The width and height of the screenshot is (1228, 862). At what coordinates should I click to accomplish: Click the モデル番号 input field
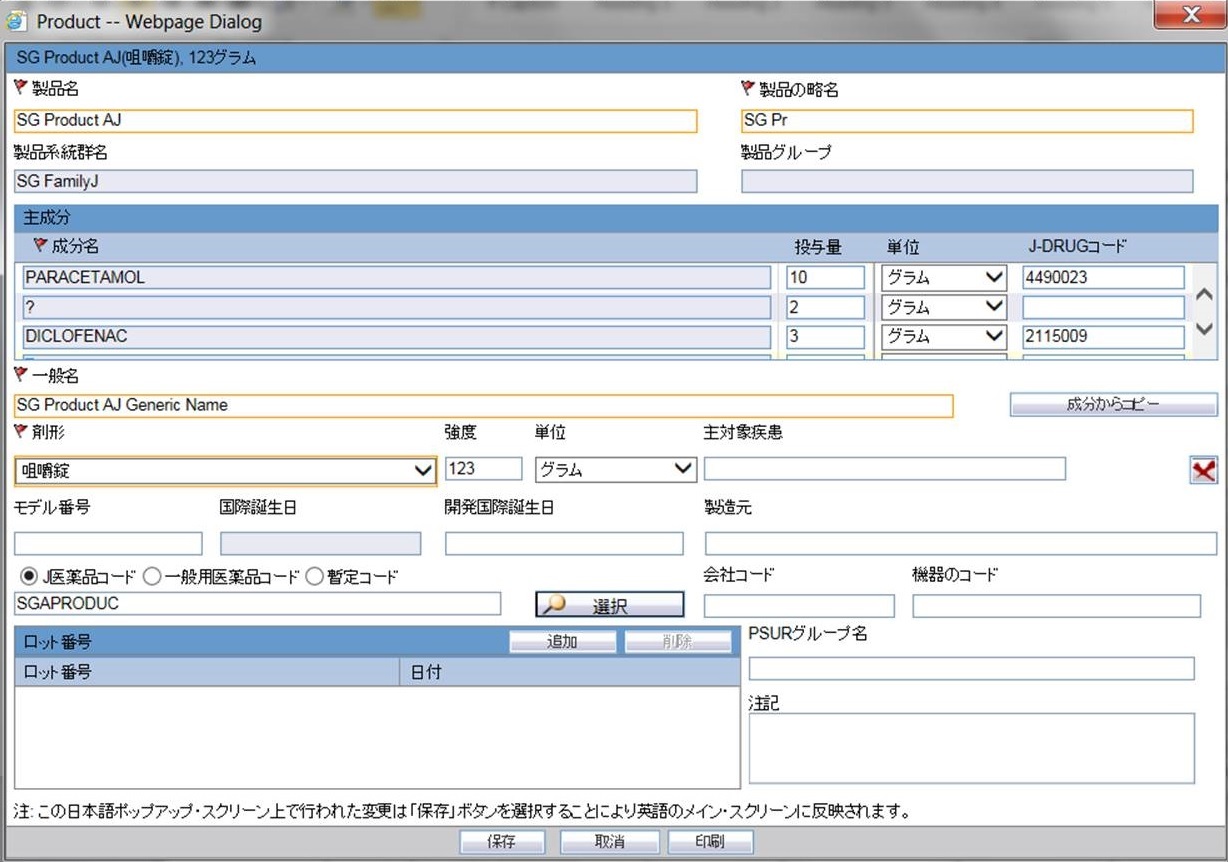click(108, 543)
